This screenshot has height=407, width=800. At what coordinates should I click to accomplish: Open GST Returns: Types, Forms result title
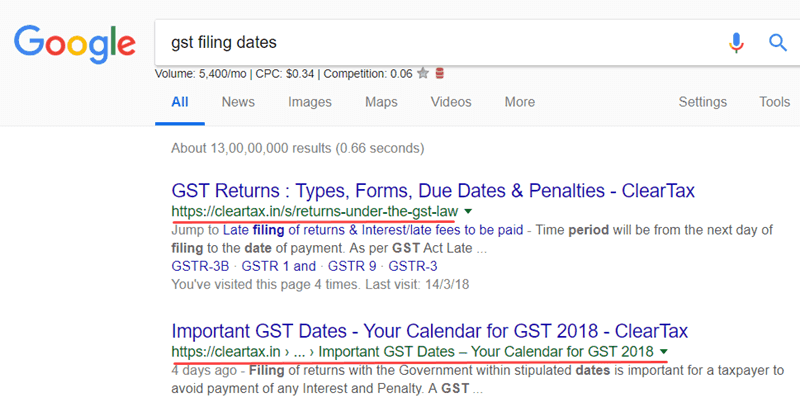tap(433, 190)
